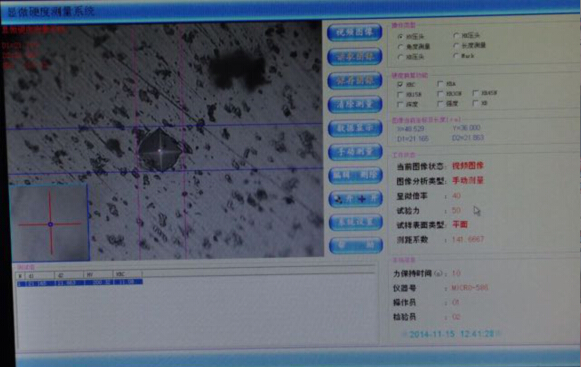
Task: Open 系统设置 system settings
Action: 355,222
